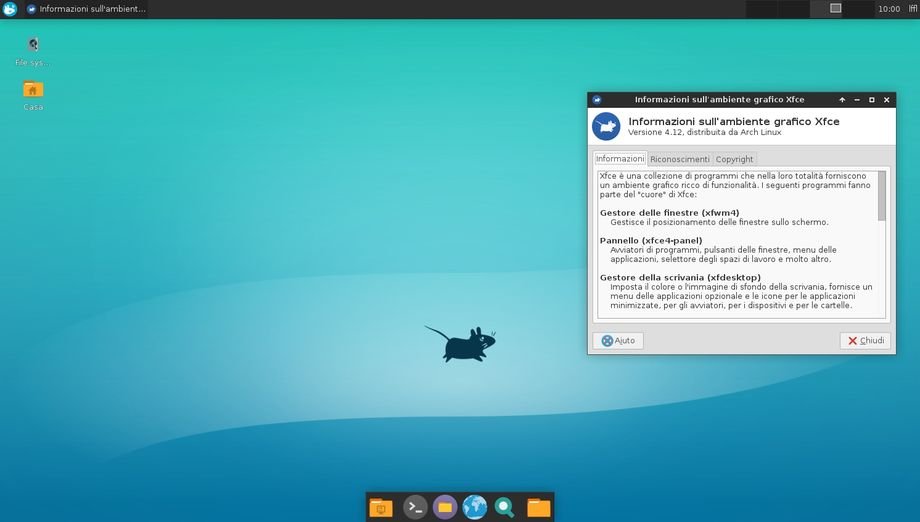This screenshot has height=522, width=920.
Task: Launch the terminal from the dock
Action: click(x=414, y=507)
